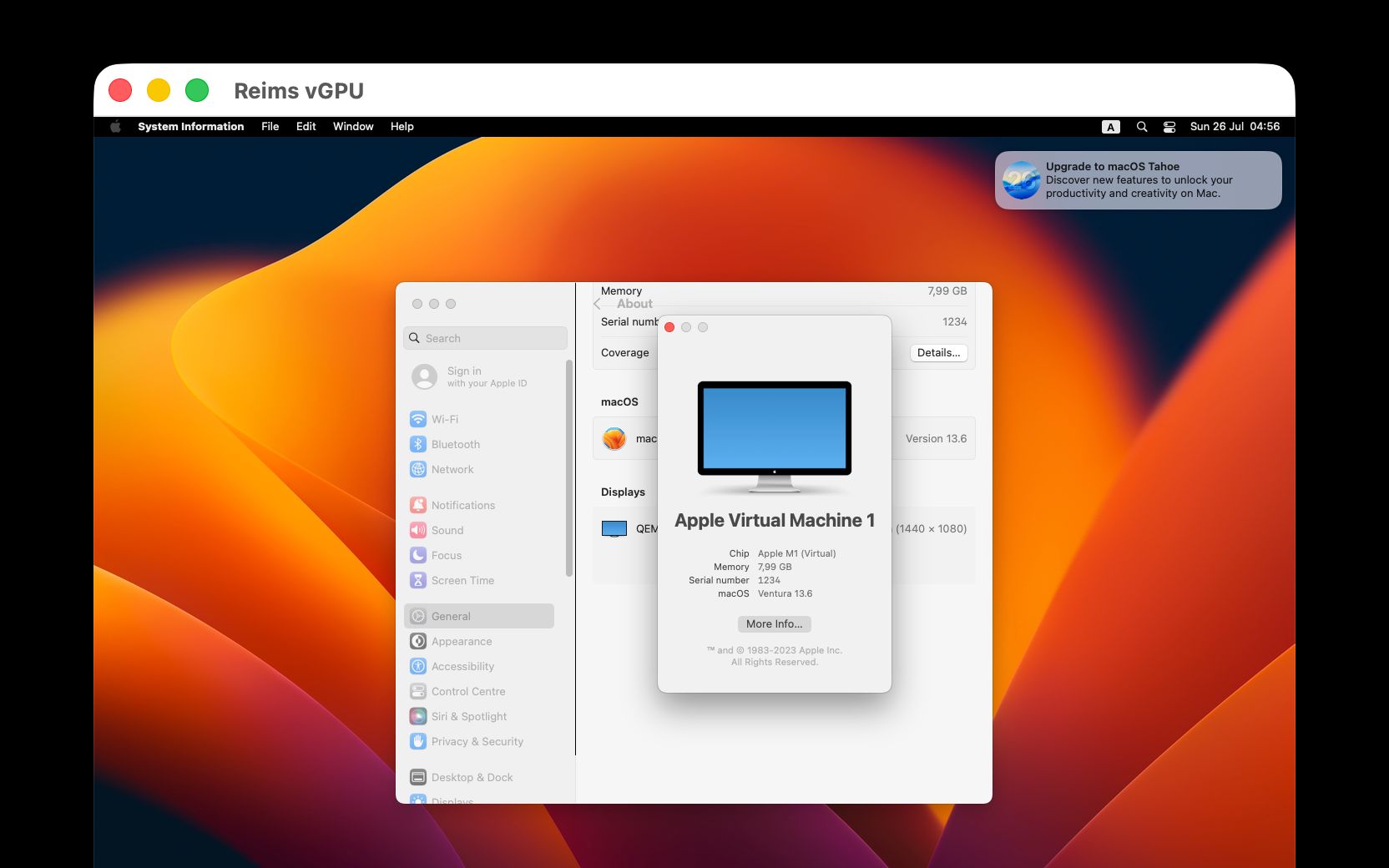This screenshot has width=1389, height=868.
Task: Select the Accessibility label in sidebar
Action: coord(462,666)
